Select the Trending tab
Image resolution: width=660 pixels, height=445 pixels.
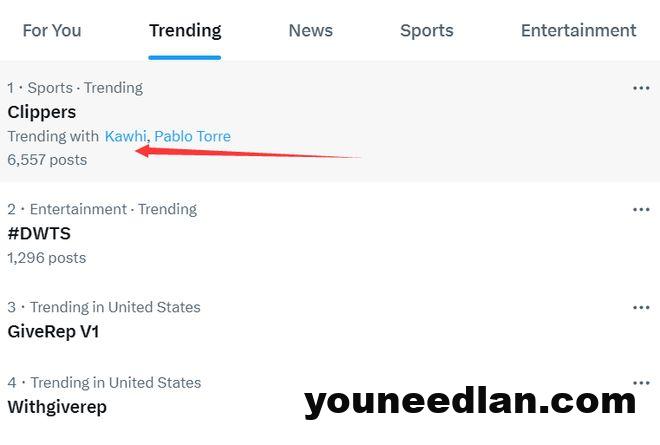coord(185,31)
